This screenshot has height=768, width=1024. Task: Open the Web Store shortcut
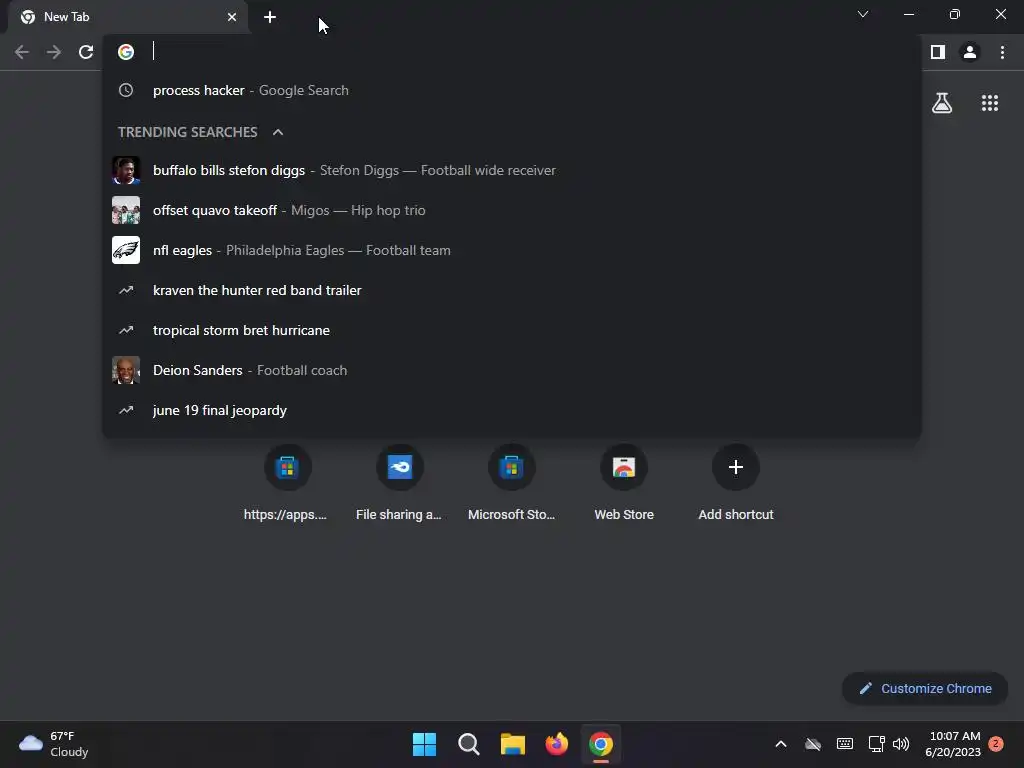point(624,483)
